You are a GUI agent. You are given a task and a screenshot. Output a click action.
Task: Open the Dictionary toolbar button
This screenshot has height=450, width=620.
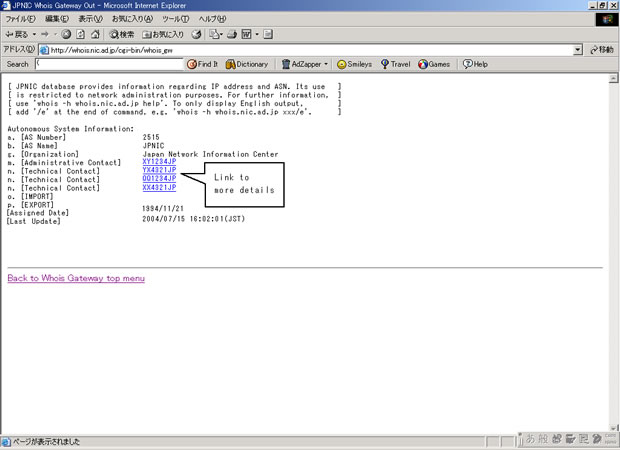point(247,64)
